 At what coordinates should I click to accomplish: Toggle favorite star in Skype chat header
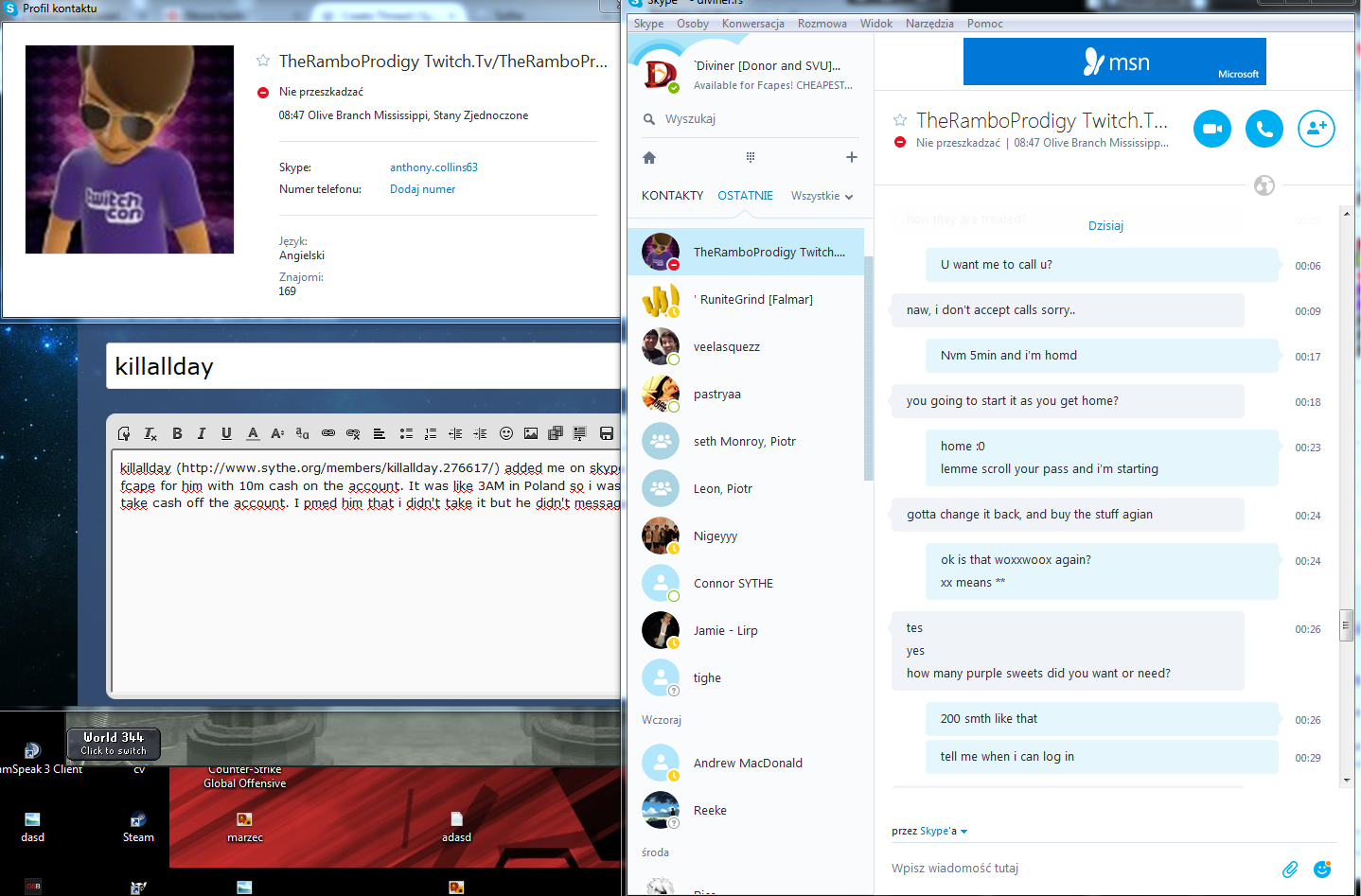(900, 120)
